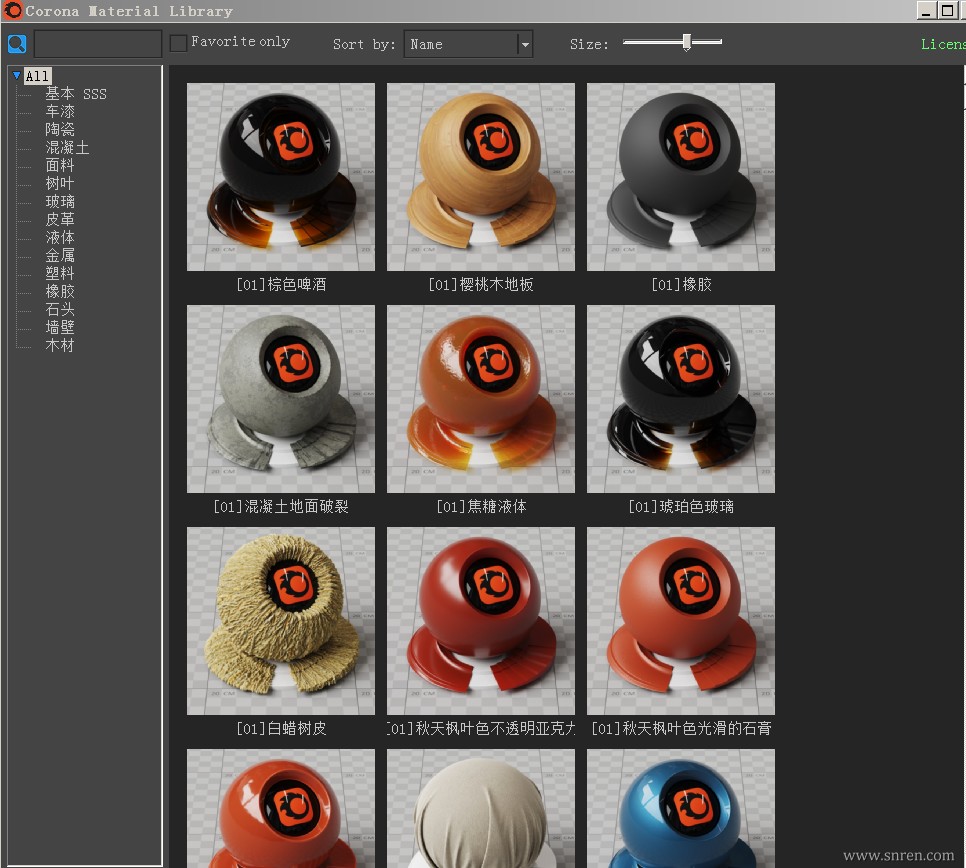Select the 基本 SSS category
The image size is (966, 868).
pos(75,94)
